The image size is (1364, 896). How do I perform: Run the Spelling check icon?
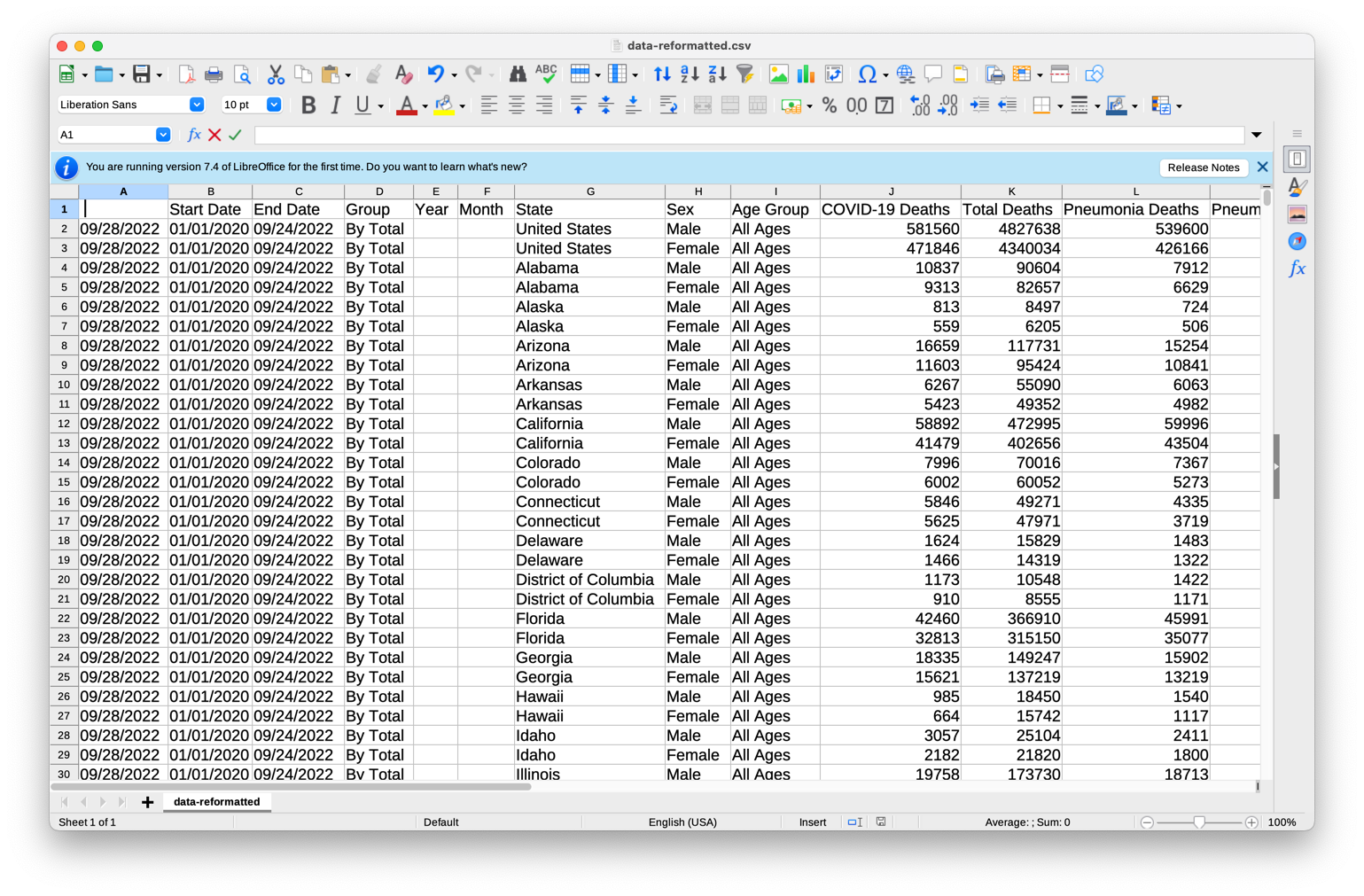point(546,74)
